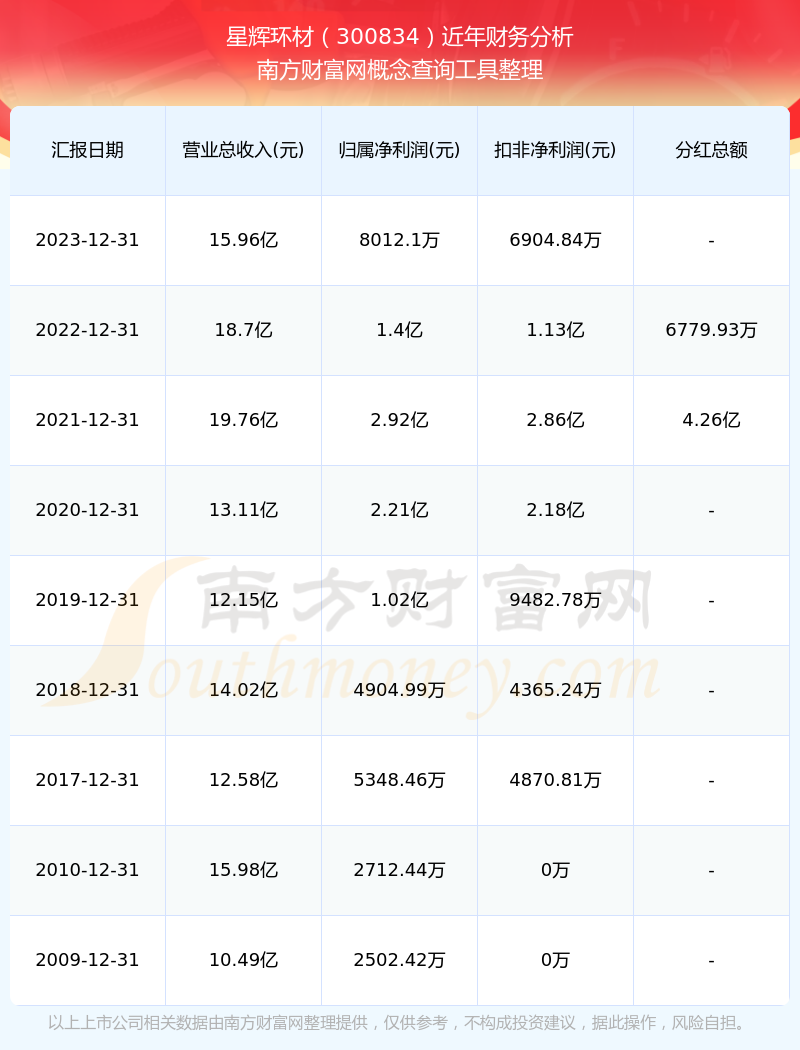This screenshot has height=1050, width=800.
Task: Select the 4904.99万 net profit cell
Action: 400,690
